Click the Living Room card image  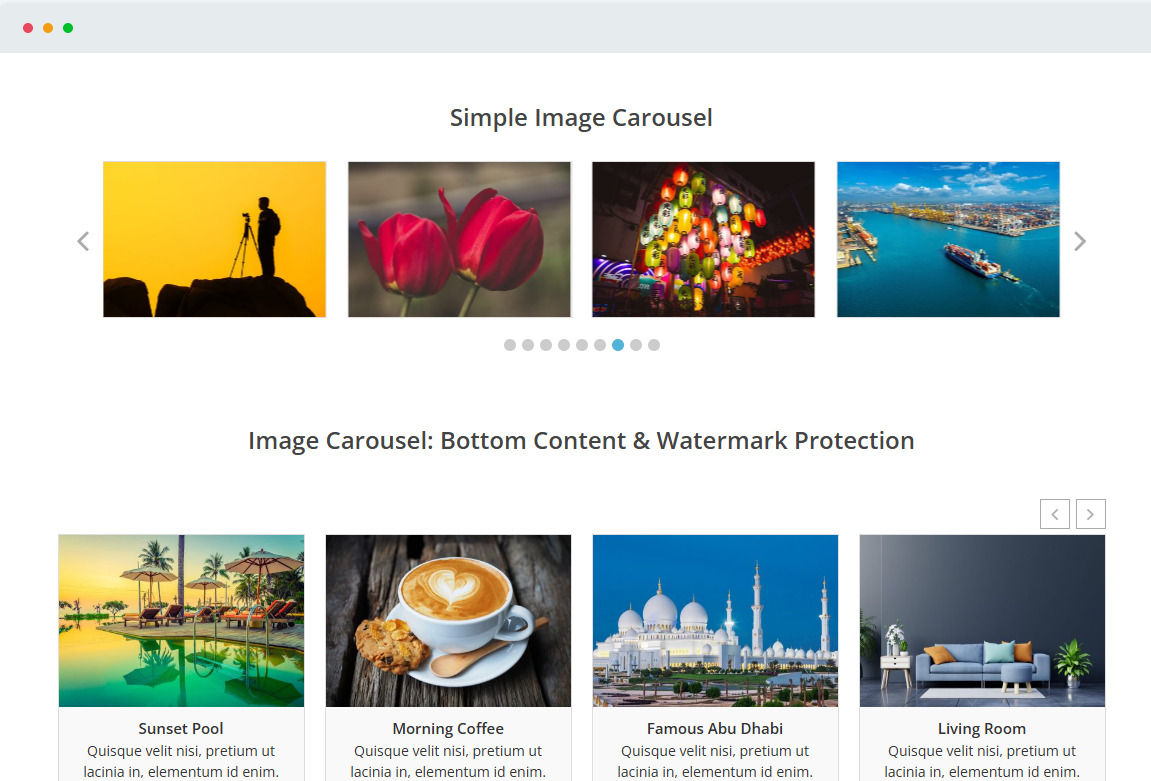tap(982, 620)
